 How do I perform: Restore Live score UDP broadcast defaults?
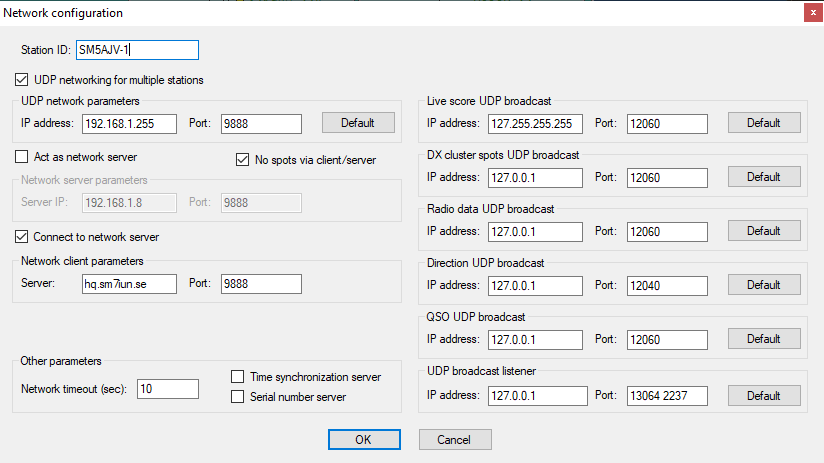pyautogui.click(x=764, y=123)
